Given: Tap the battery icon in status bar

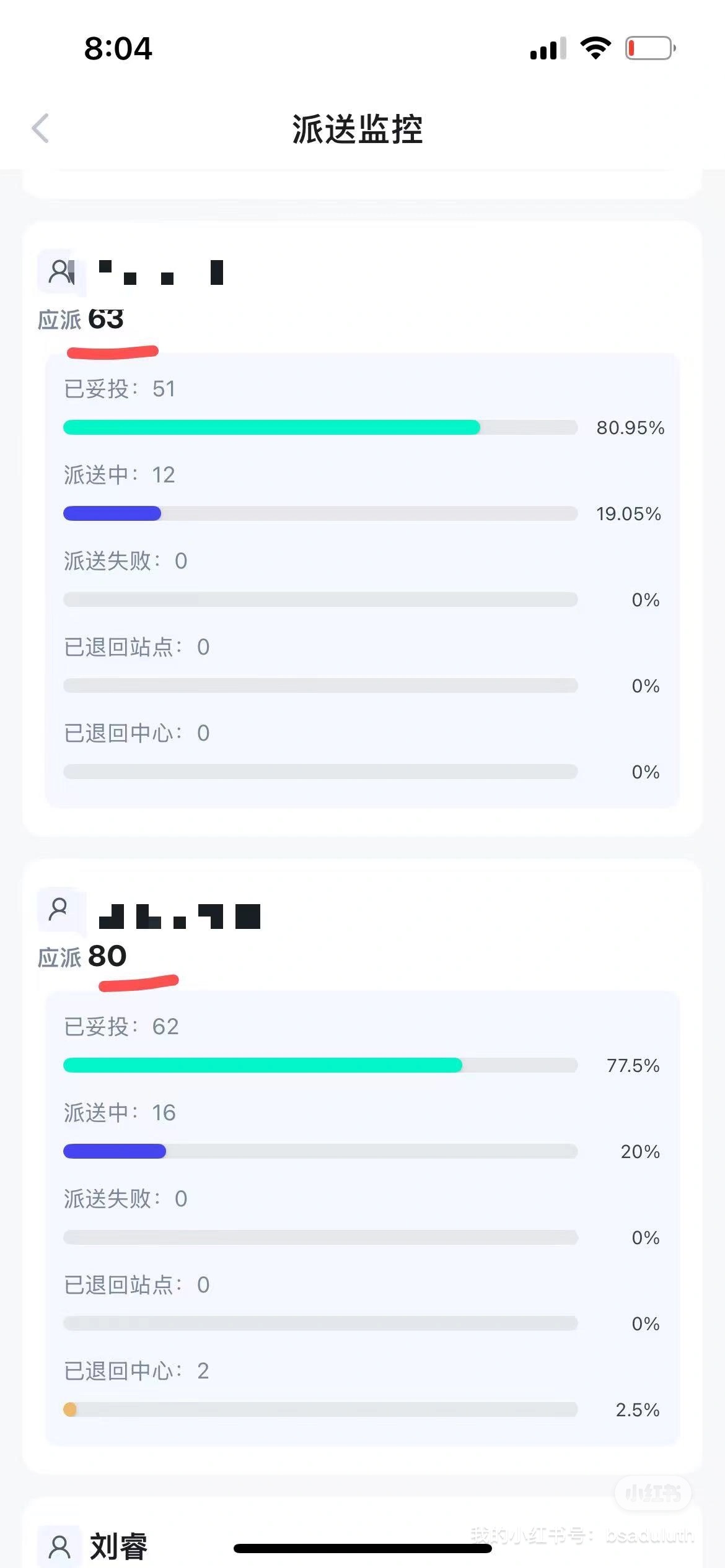Looking at the screenshot, I should 651,48.
